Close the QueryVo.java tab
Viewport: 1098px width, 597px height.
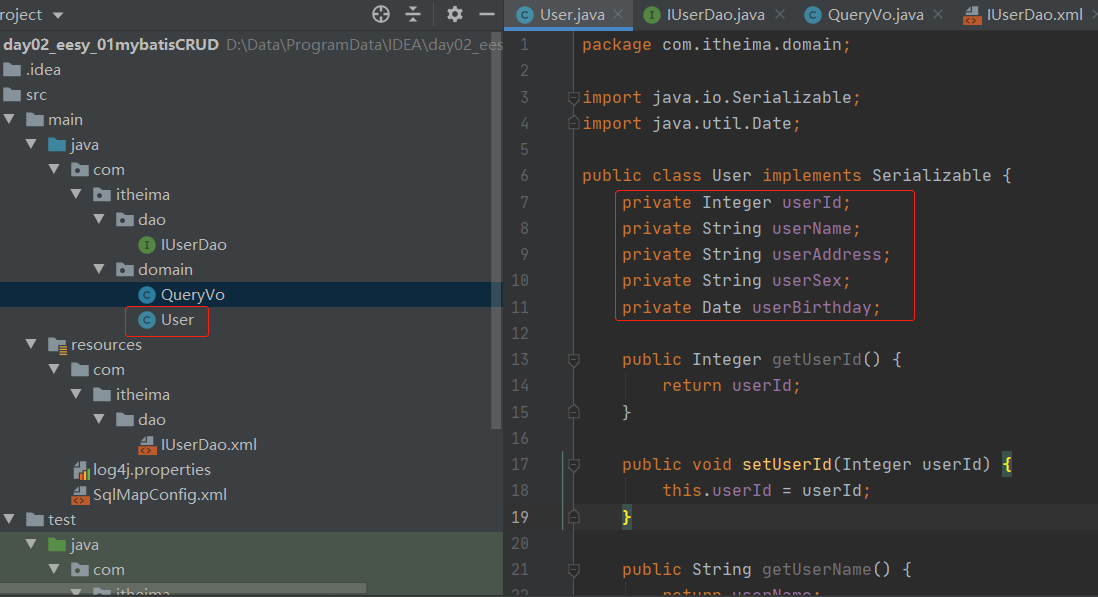pos(938,14)
